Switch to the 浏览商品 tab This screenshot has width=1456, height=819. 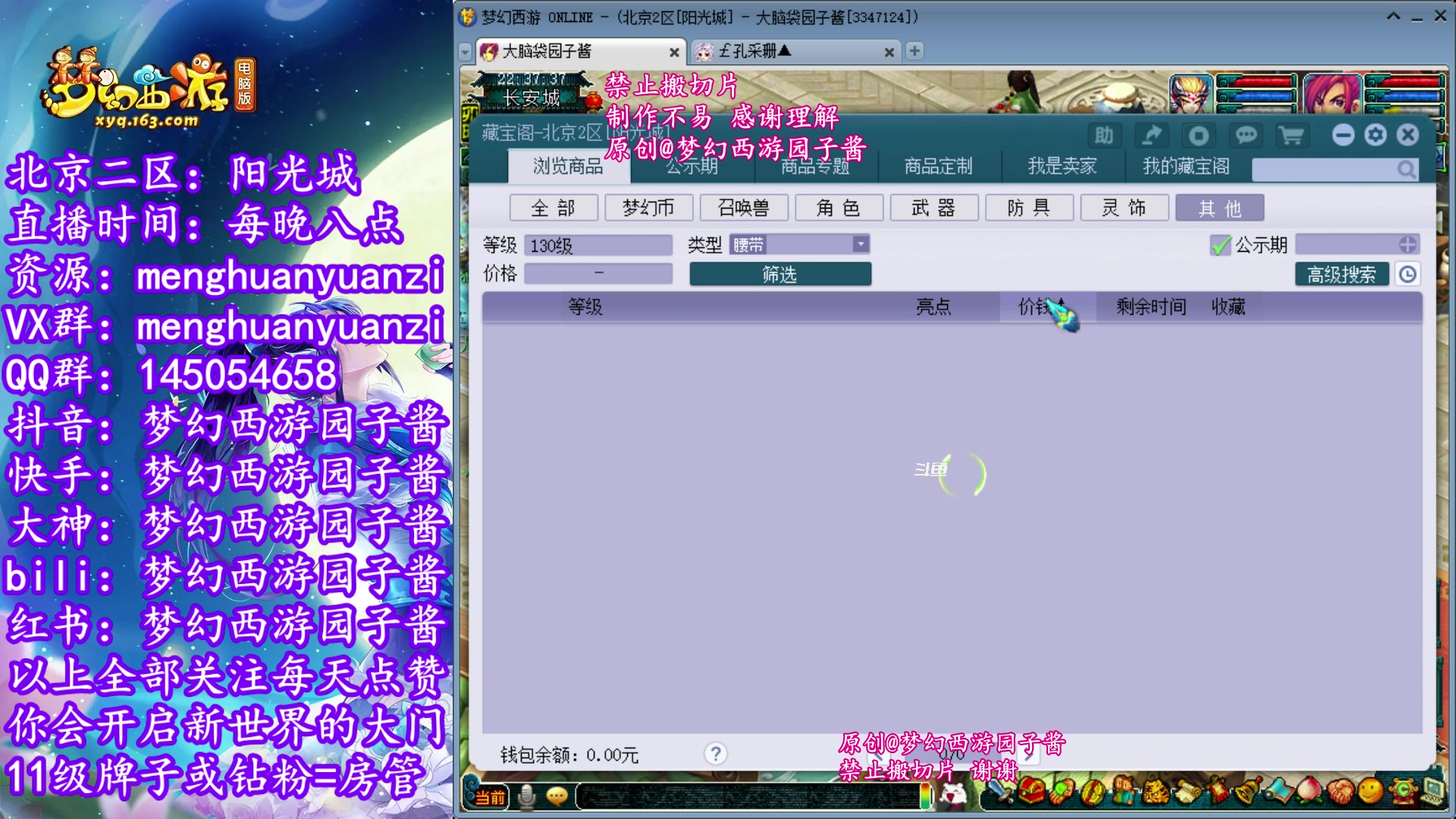tap(568, 166)
